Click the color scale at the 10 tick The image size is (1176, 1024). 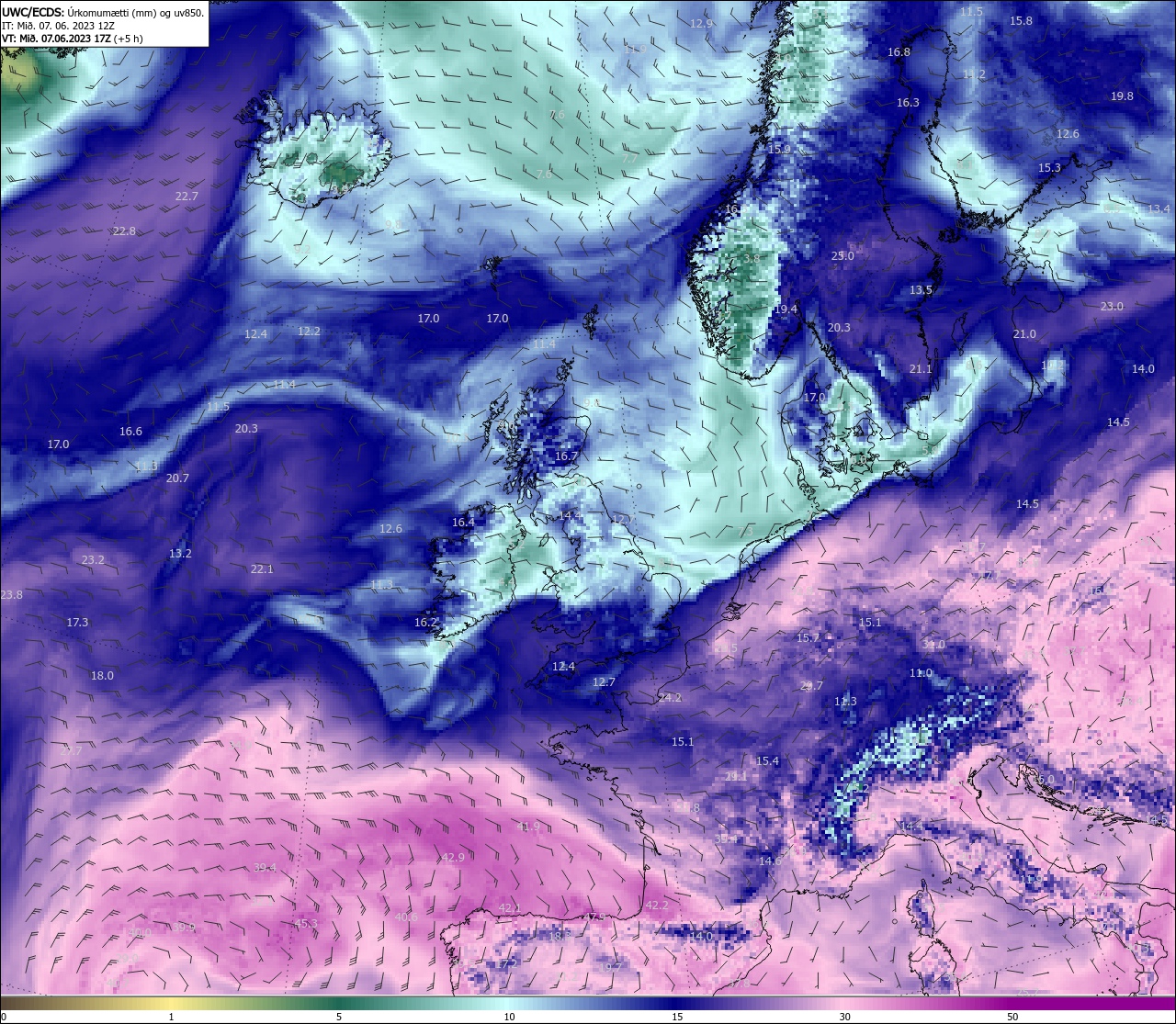[x=509, y=1004]
